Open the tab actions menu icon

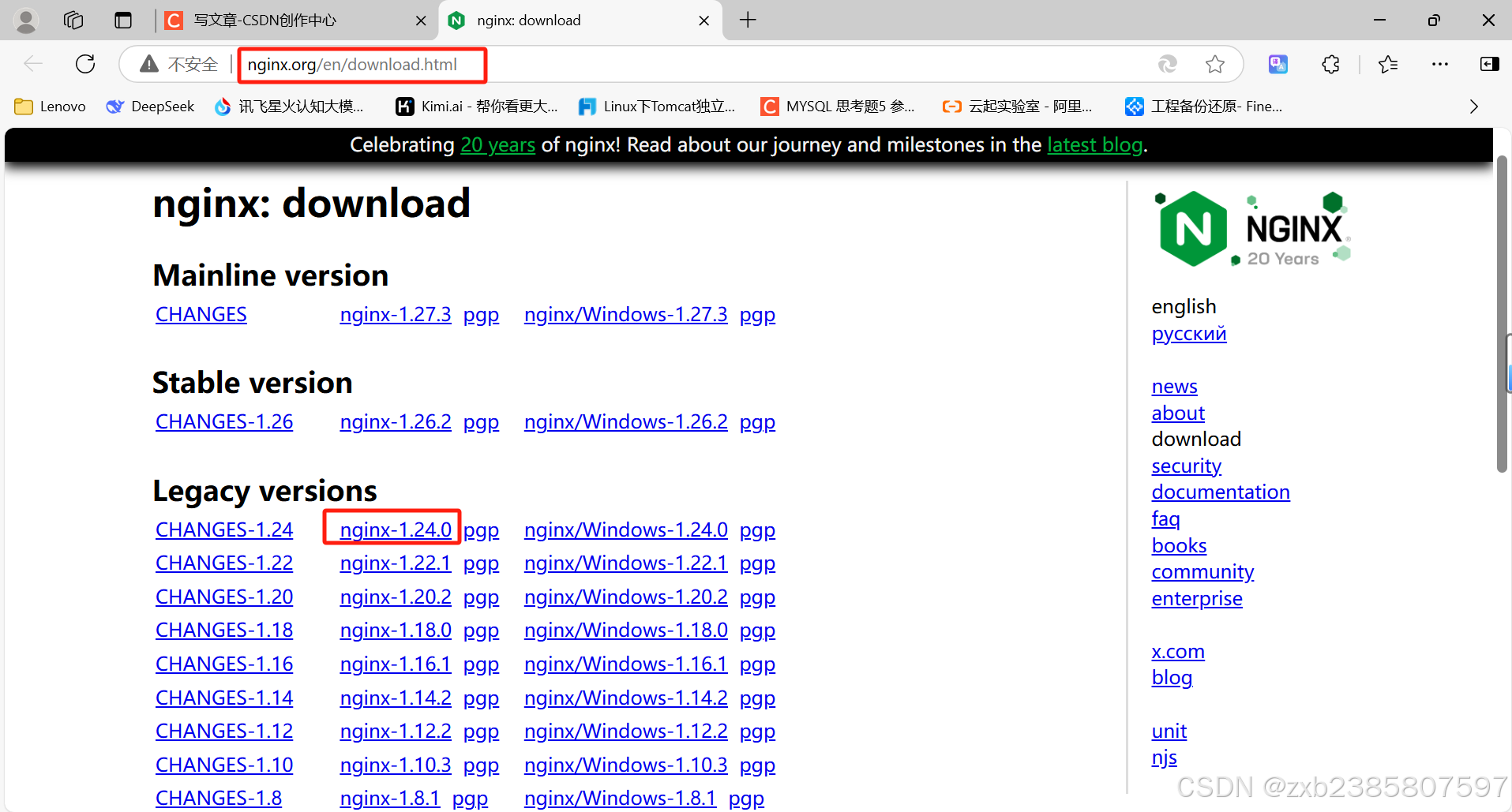pos(123,21)
